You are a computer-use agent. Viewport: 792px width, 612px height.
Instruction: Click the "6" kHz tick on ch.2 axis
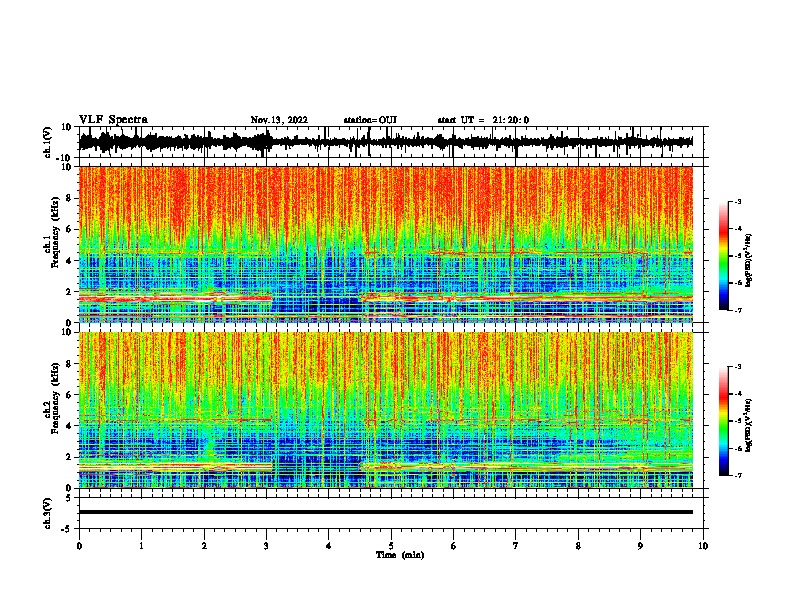click(69, 395)
